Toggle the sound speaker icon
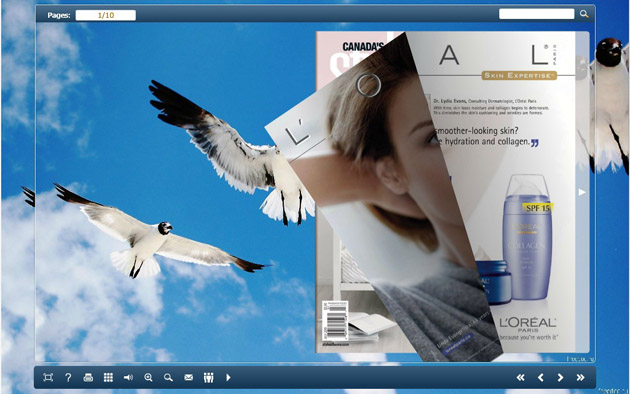 [128, 378]
